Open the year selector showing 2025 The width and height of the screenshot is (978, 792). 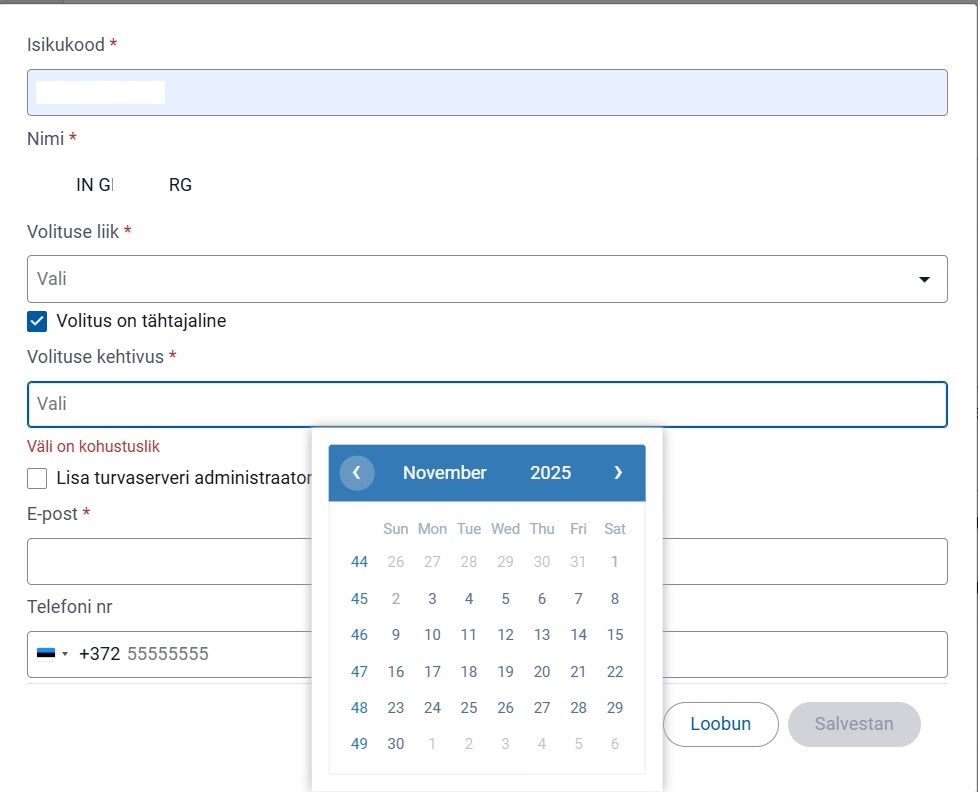coord(550,473)
